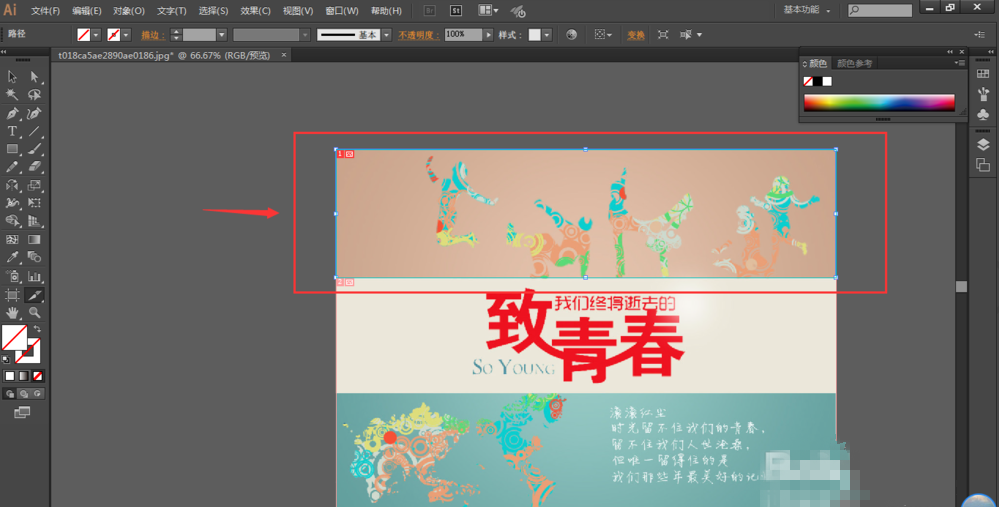999x507 pixels.
Task: Click the 变换 link in control bar
Action: pyautogui.click(x=636, y=35)
